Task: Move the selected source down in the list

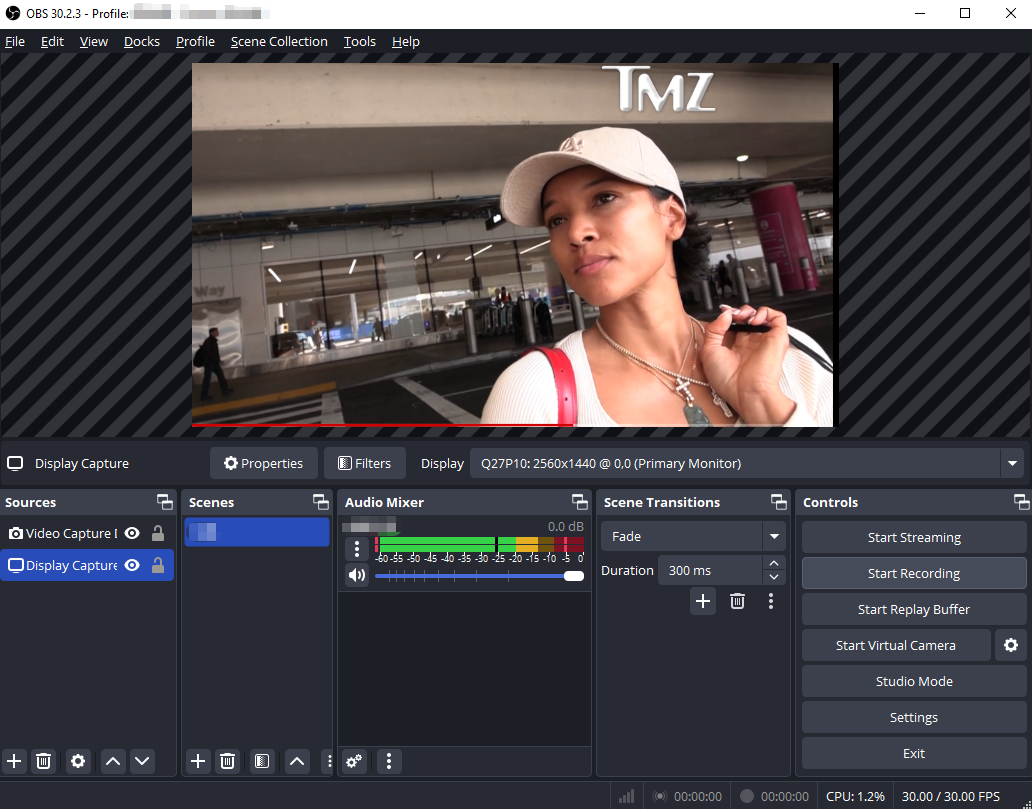Action: click(142, 761)
